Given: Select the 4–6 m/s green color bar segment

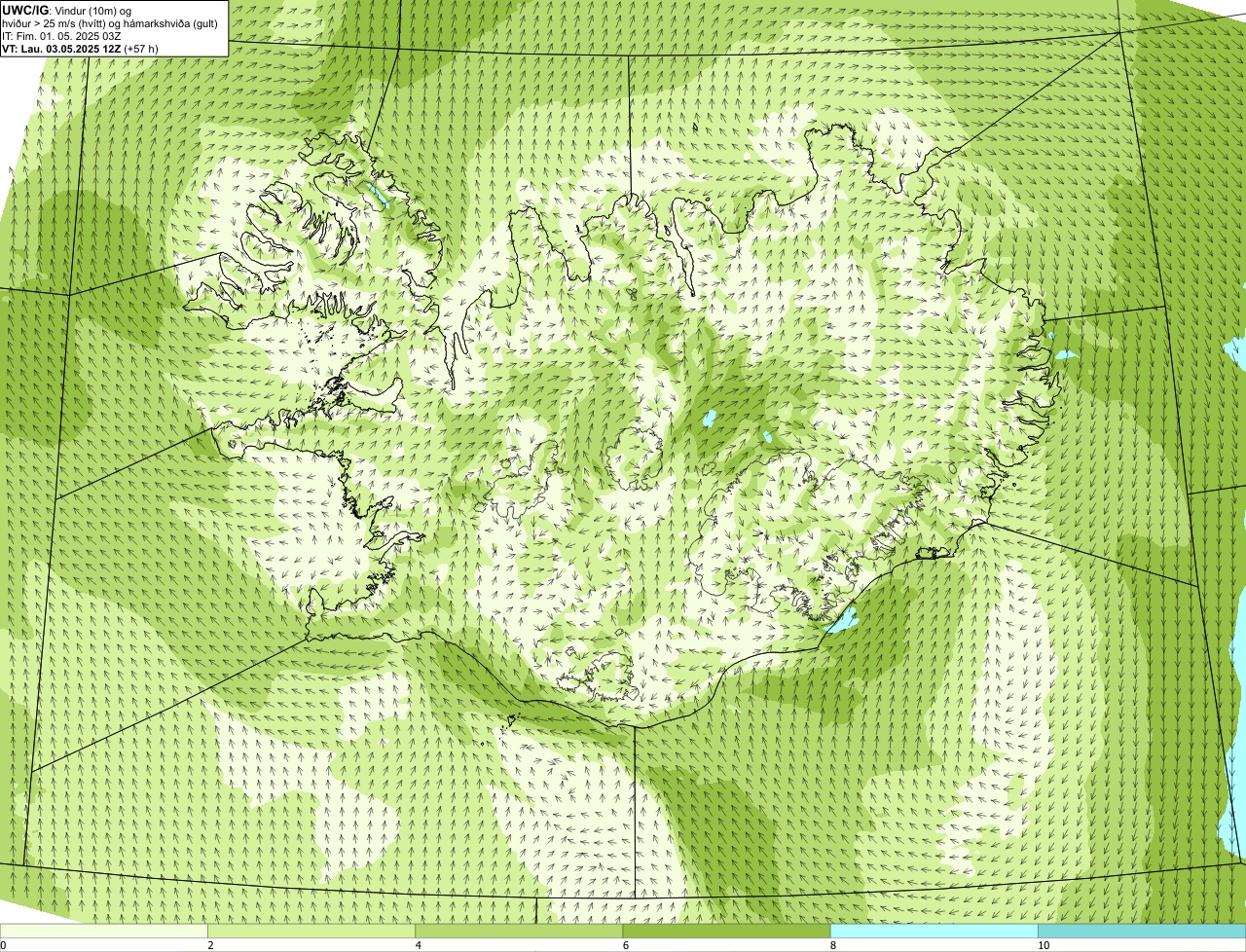Looking at the screenshot, I should [519, 932].
